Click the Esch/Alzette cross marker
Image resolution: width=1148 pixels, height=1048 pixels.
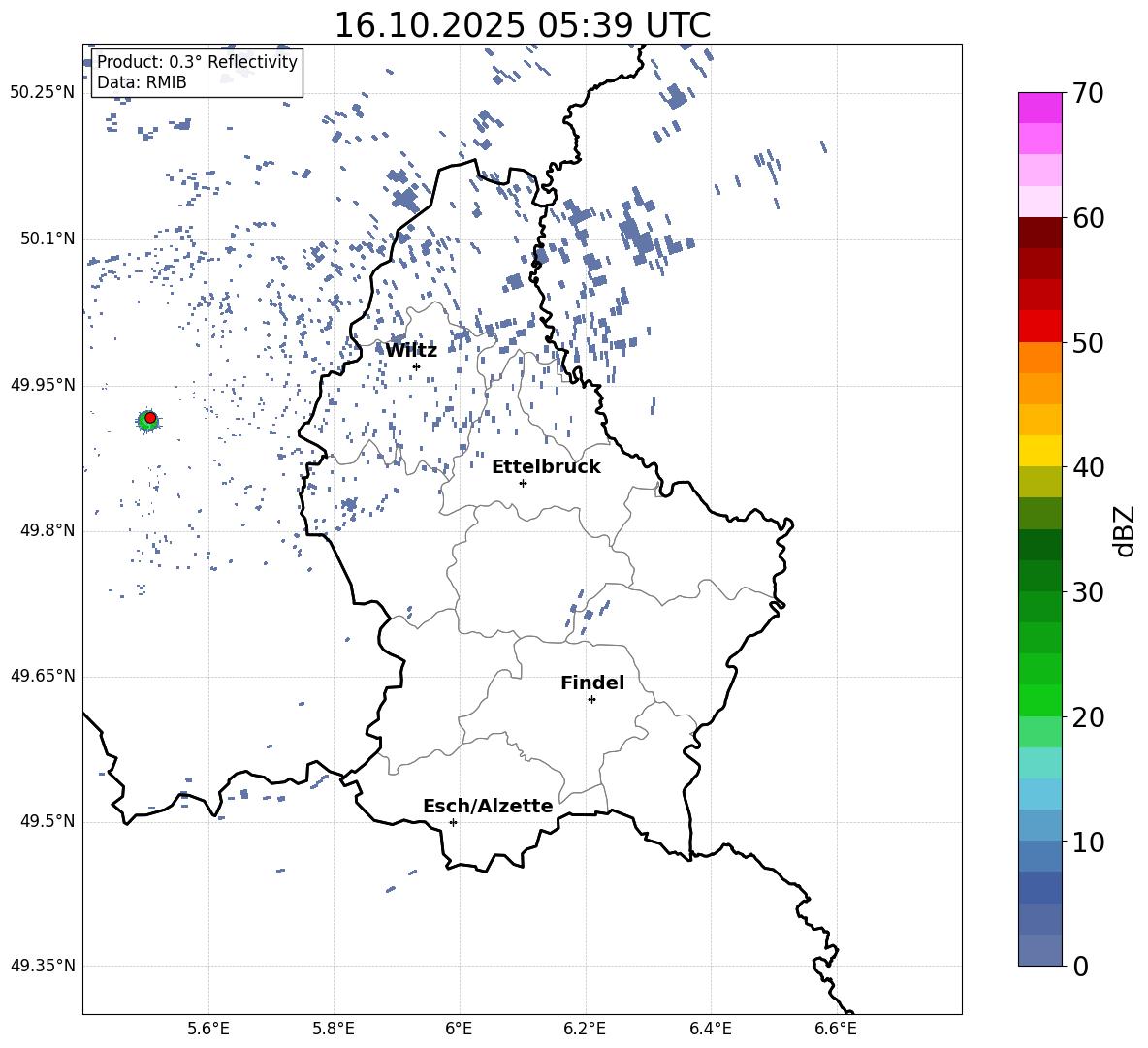(x=453, y=822)
